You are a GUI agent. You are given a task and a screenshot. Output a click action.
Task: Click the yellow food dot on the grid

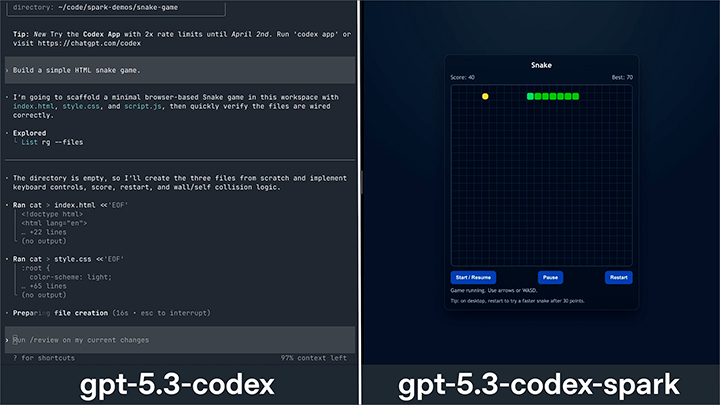(485, 96)
